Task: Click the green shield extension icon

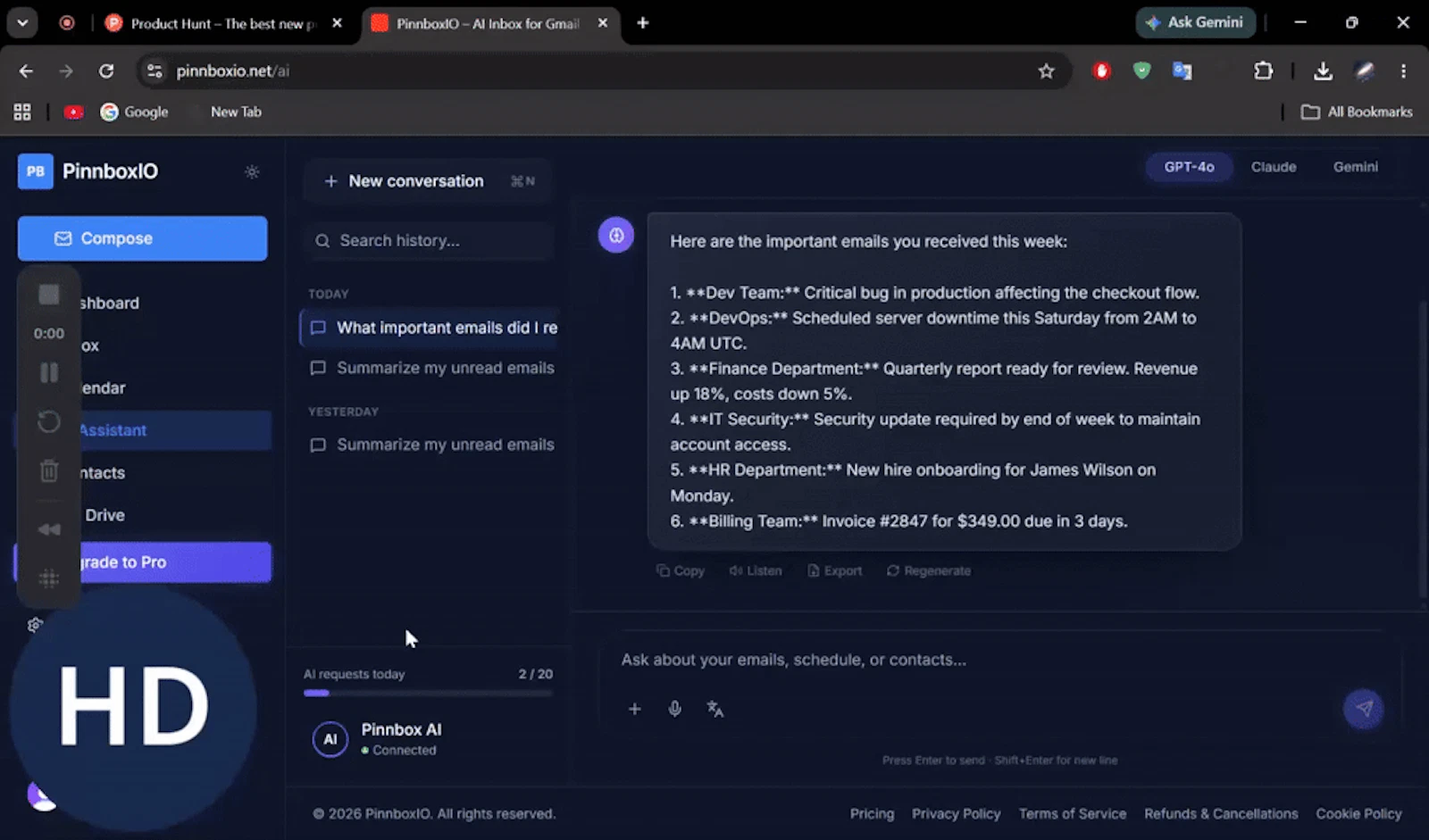Action: 1141,71
